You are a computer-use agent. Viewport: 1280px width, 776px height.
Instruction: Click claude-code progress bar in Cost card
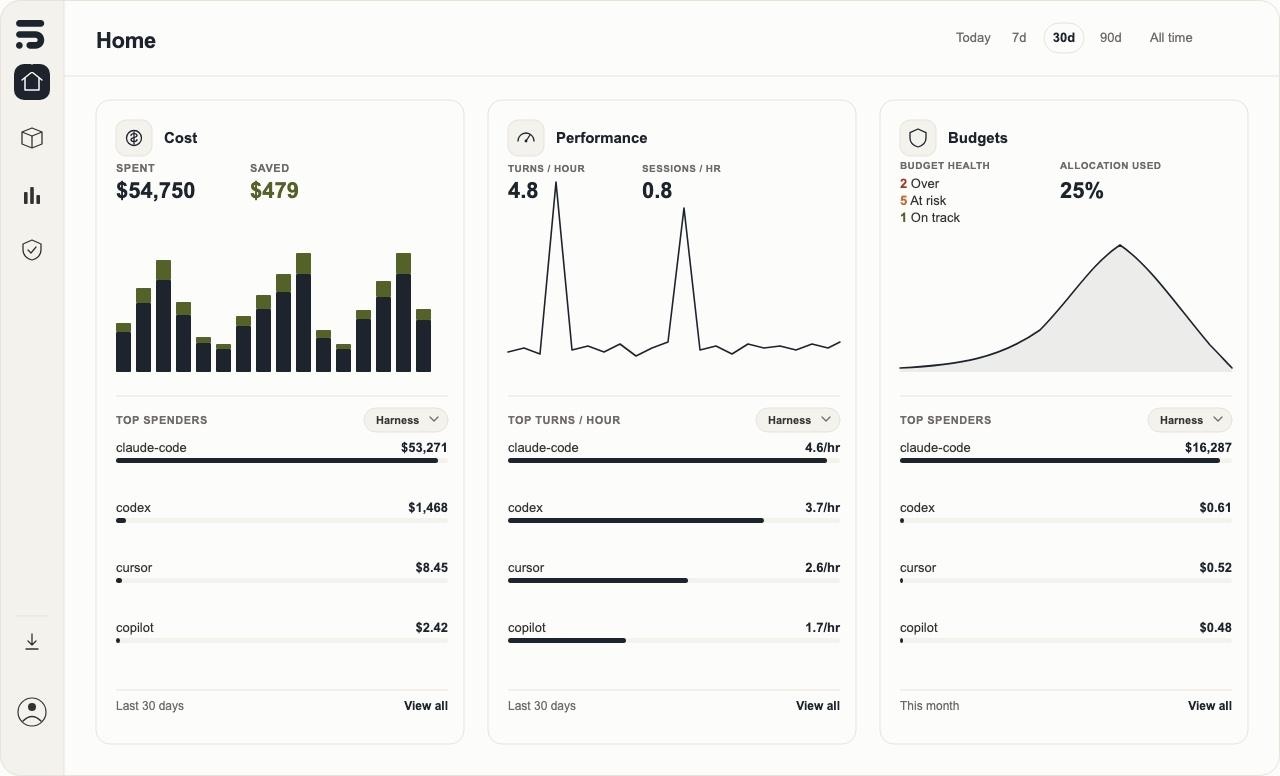pos(282,461)
